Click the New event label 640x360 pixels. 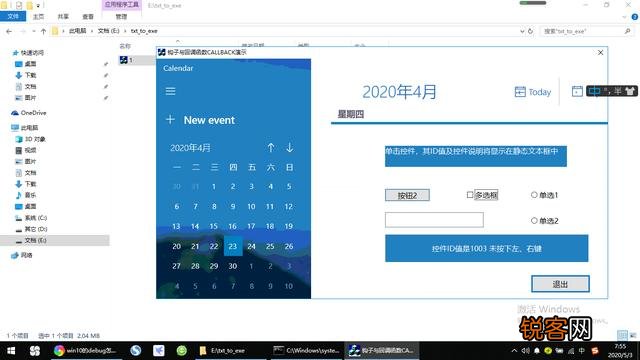pyautogui.click(x=209, y=120)
